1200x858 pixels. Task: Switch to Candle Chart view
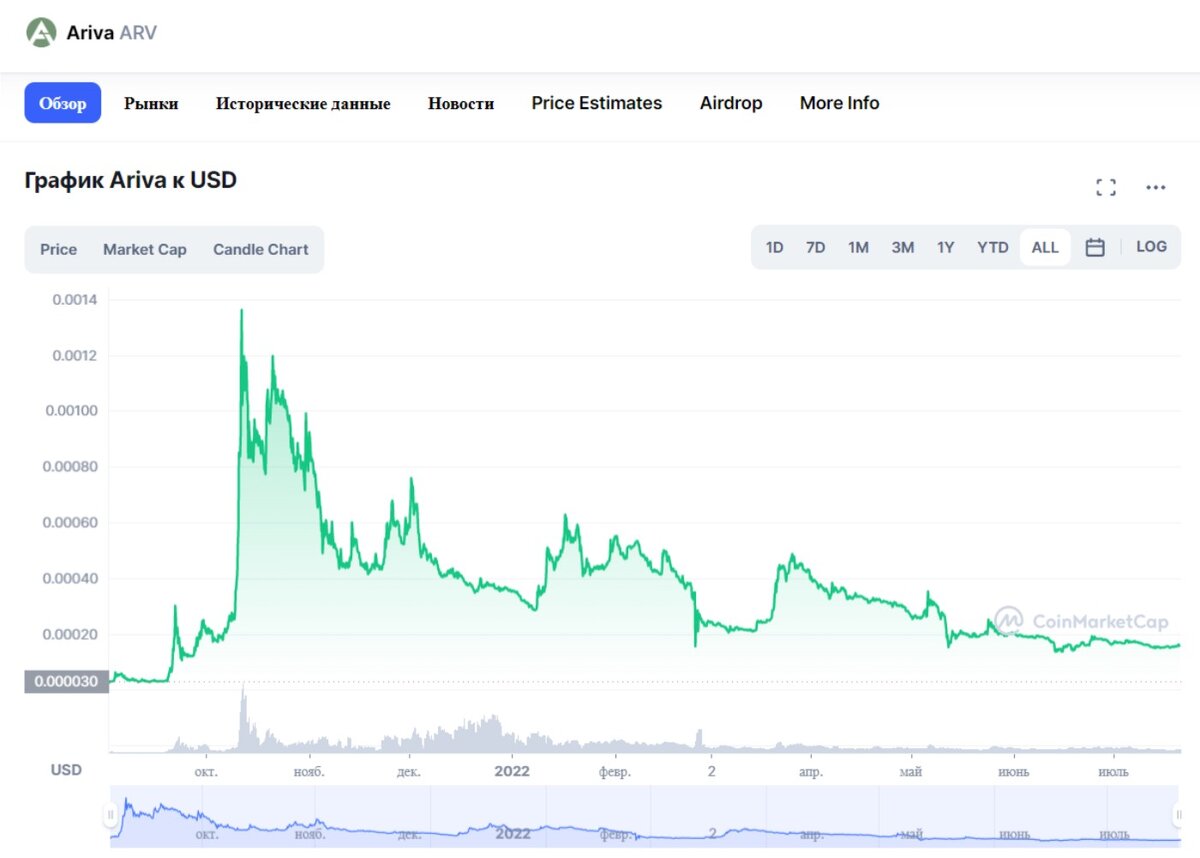pos(261,250)
